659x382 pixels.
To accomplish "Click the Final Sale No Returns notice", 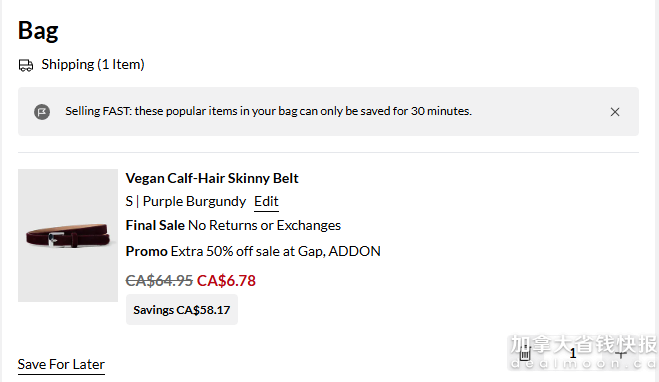I will click(x=233, y=225).
